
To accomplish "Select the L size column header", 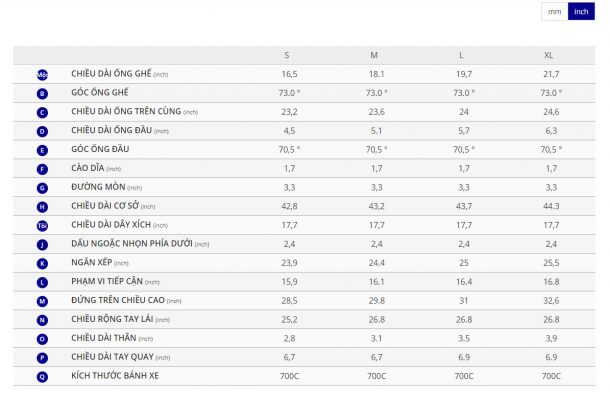I will (463, 55).
